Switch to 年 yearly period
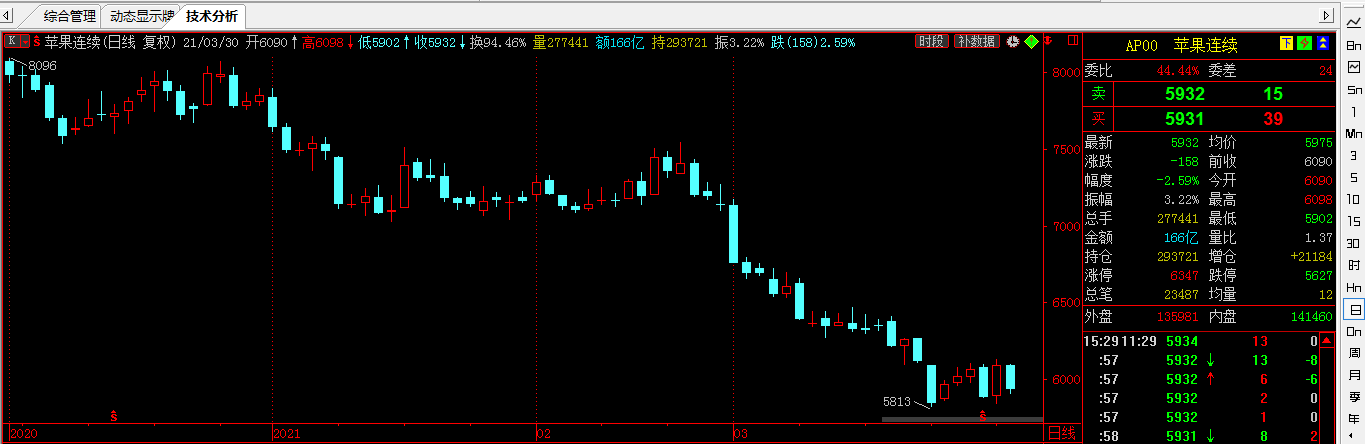This screenshot has width=1365, height=444. coord(1354,418)
